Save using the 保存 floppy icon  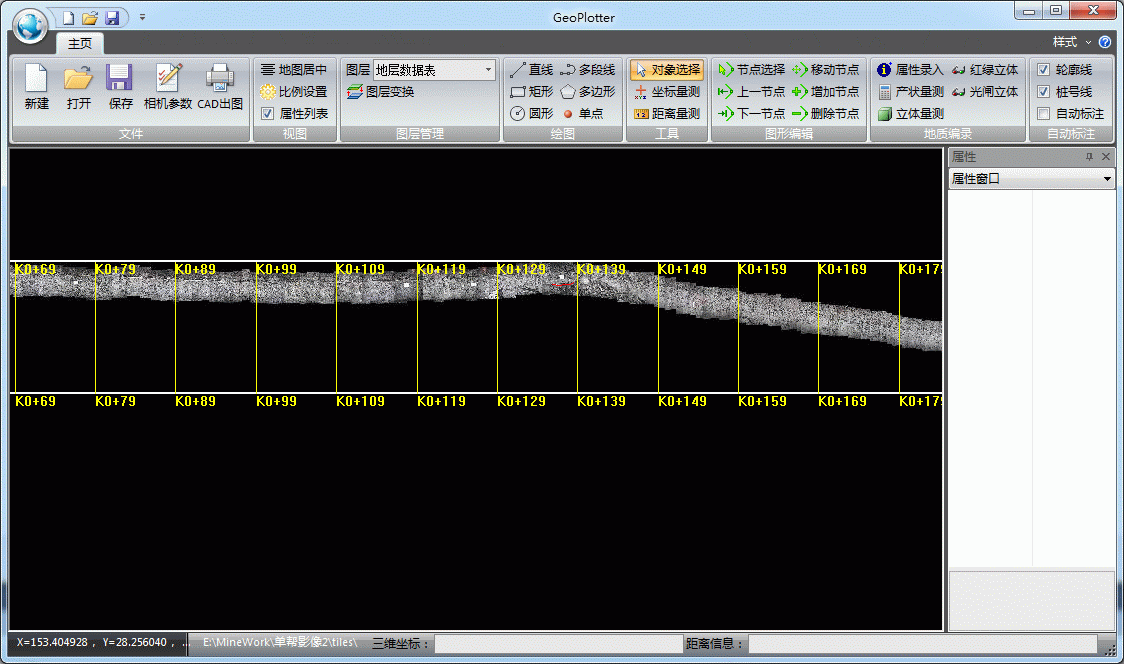[120, 87]
